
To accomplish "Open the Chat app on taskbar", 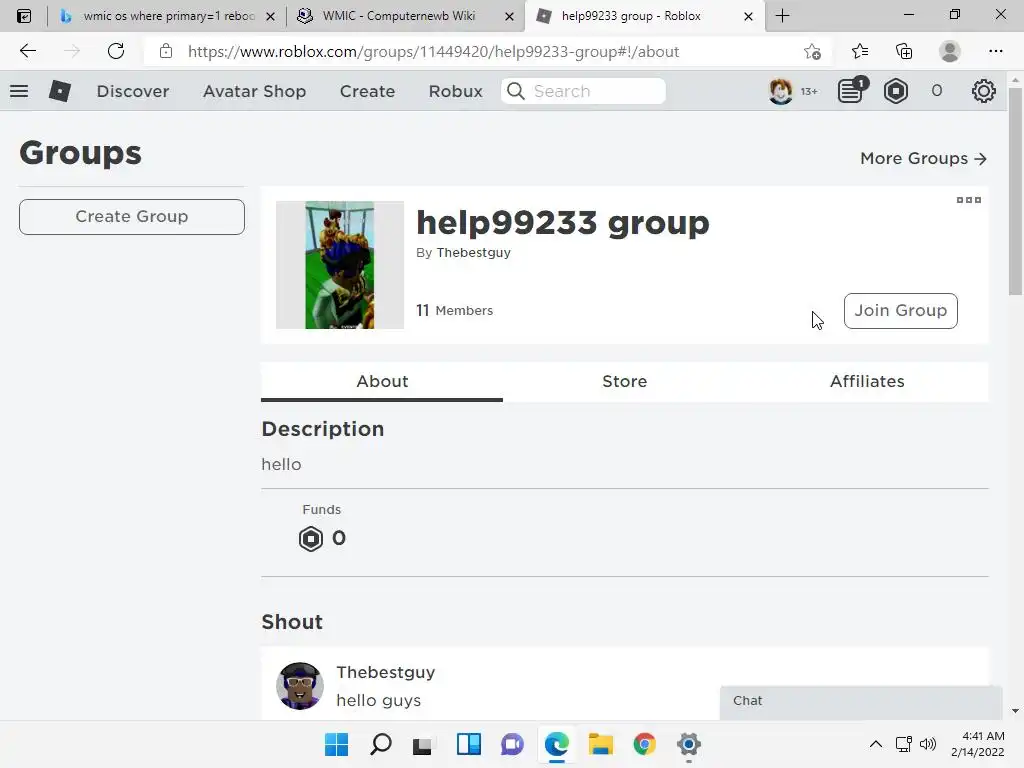I will click(x=512, y=744).
